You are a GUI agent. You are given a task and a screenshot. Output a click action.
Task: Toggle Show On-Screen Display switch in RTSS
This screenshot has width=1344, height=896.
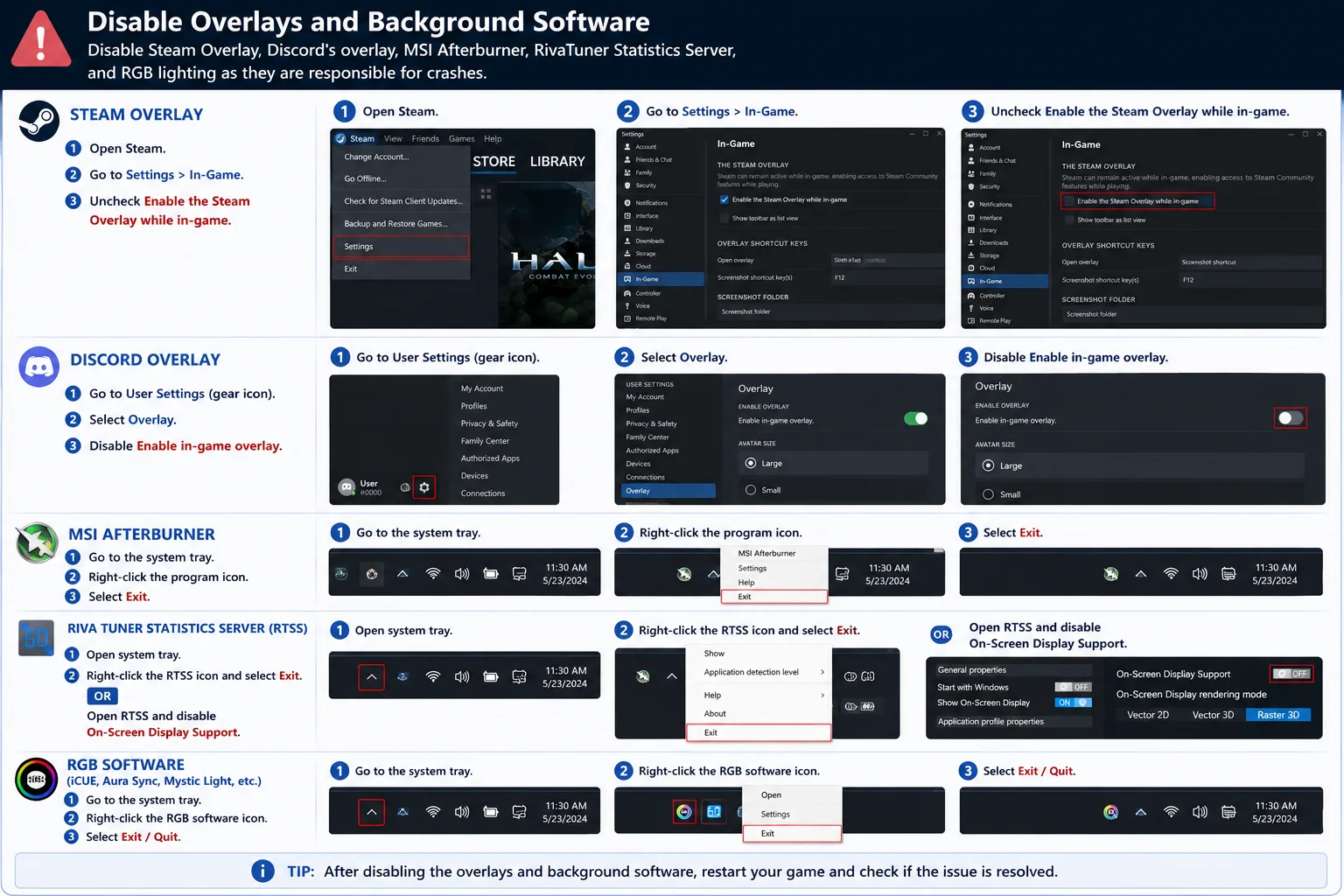point(1073,703)
